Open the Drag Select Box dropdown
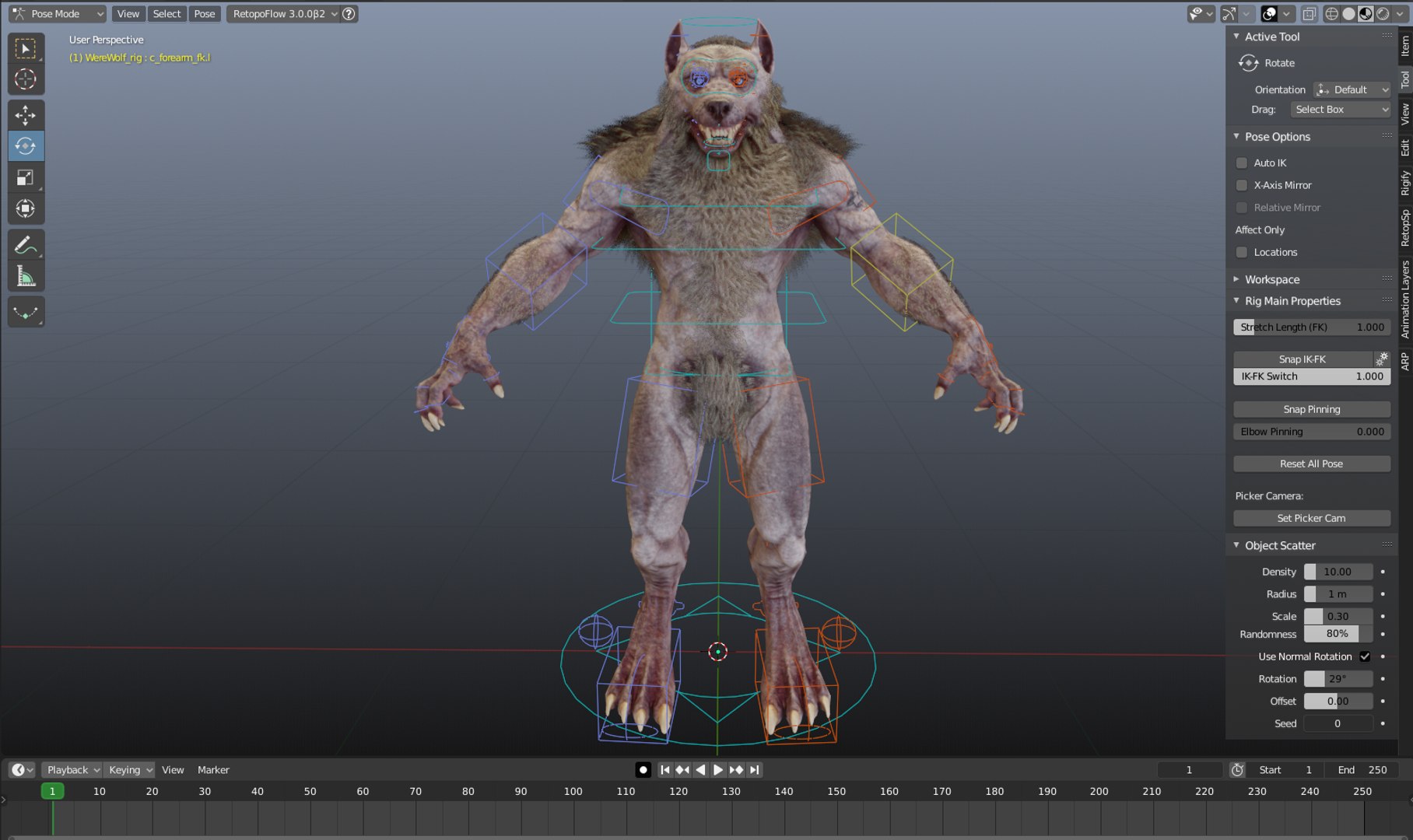Image resolution: width=1413 pixels, height=840 pixels. [x=1340, y=110]
